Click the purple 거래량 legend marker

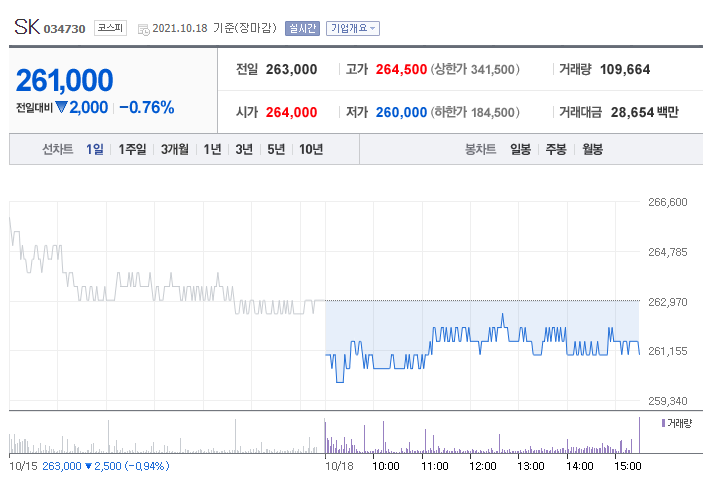click(664, 423)
